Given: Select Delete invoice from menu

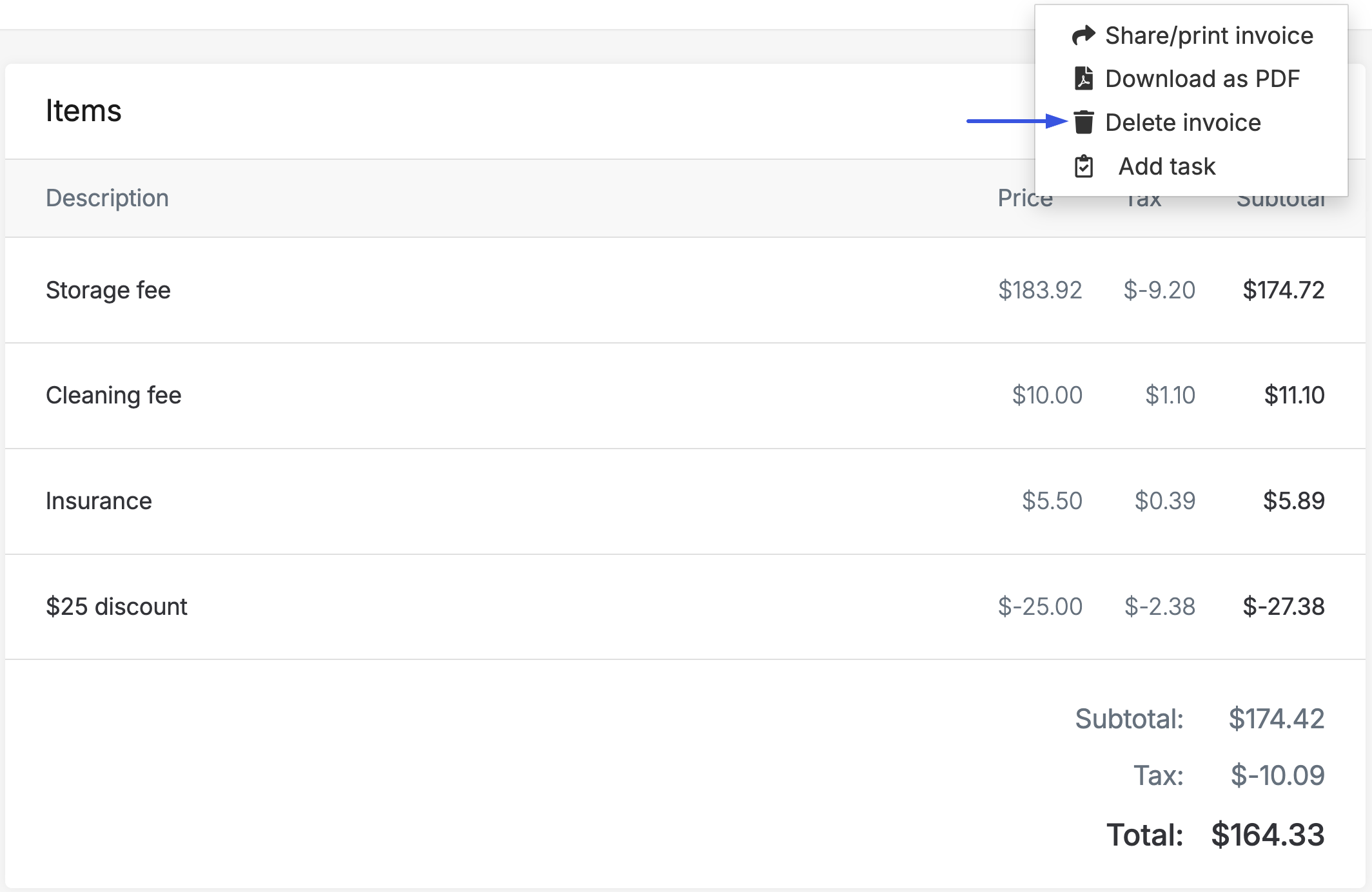Looking at the screenshot, I should (1182, 122).
